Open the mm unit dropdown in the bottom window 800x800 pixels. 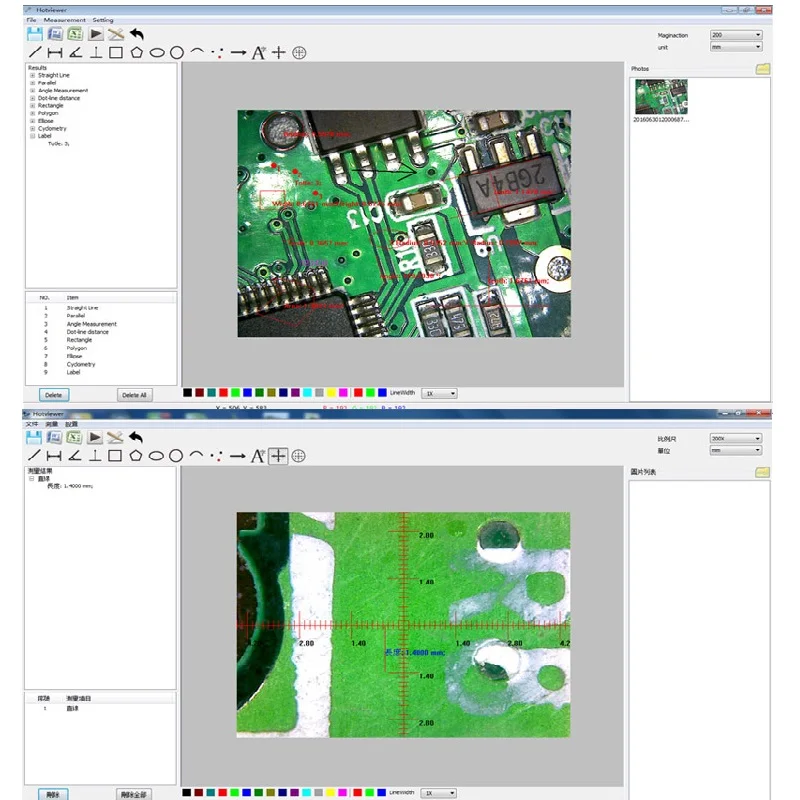[x=735, y=450]
